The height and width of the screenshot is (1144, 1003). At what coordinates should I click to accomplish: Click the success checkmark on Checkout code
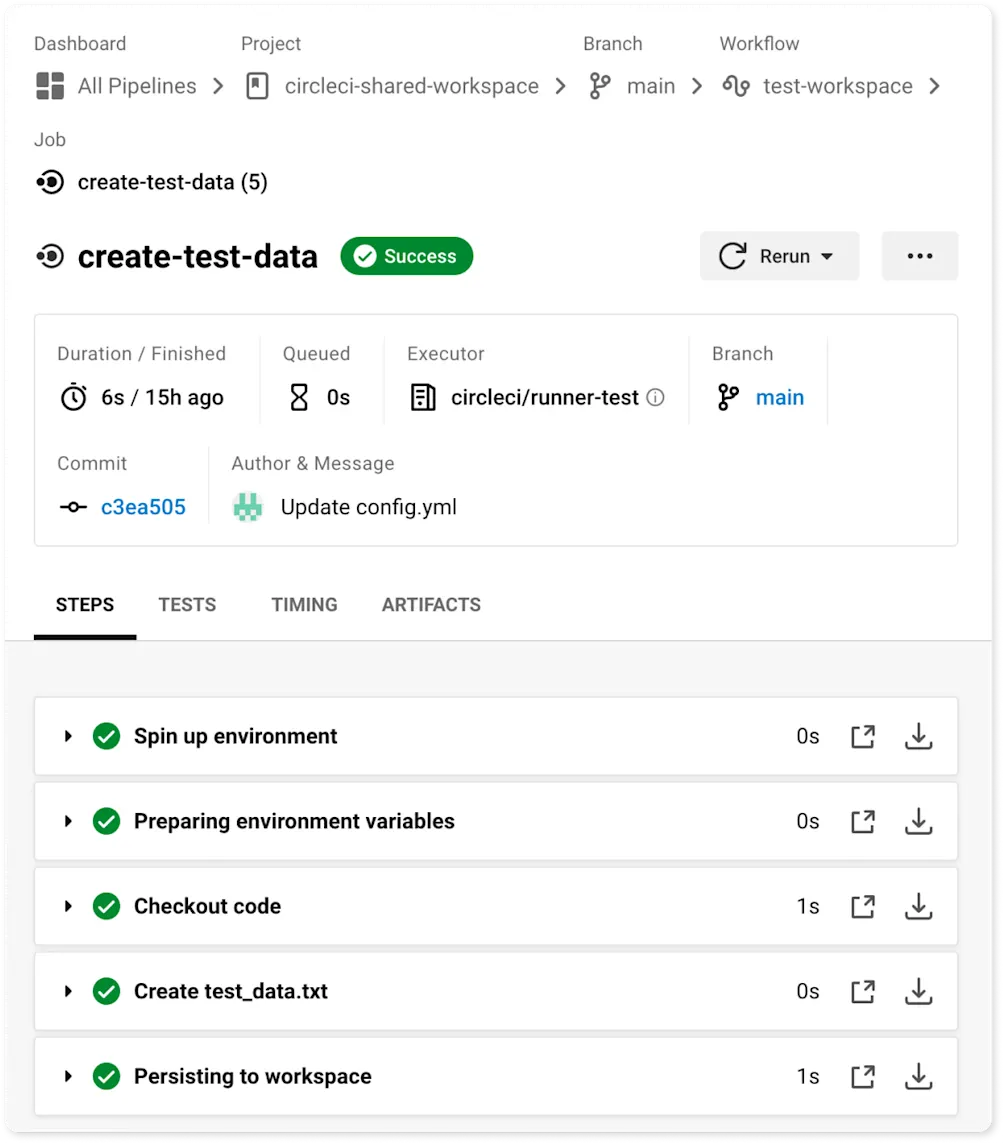(106, 906)
